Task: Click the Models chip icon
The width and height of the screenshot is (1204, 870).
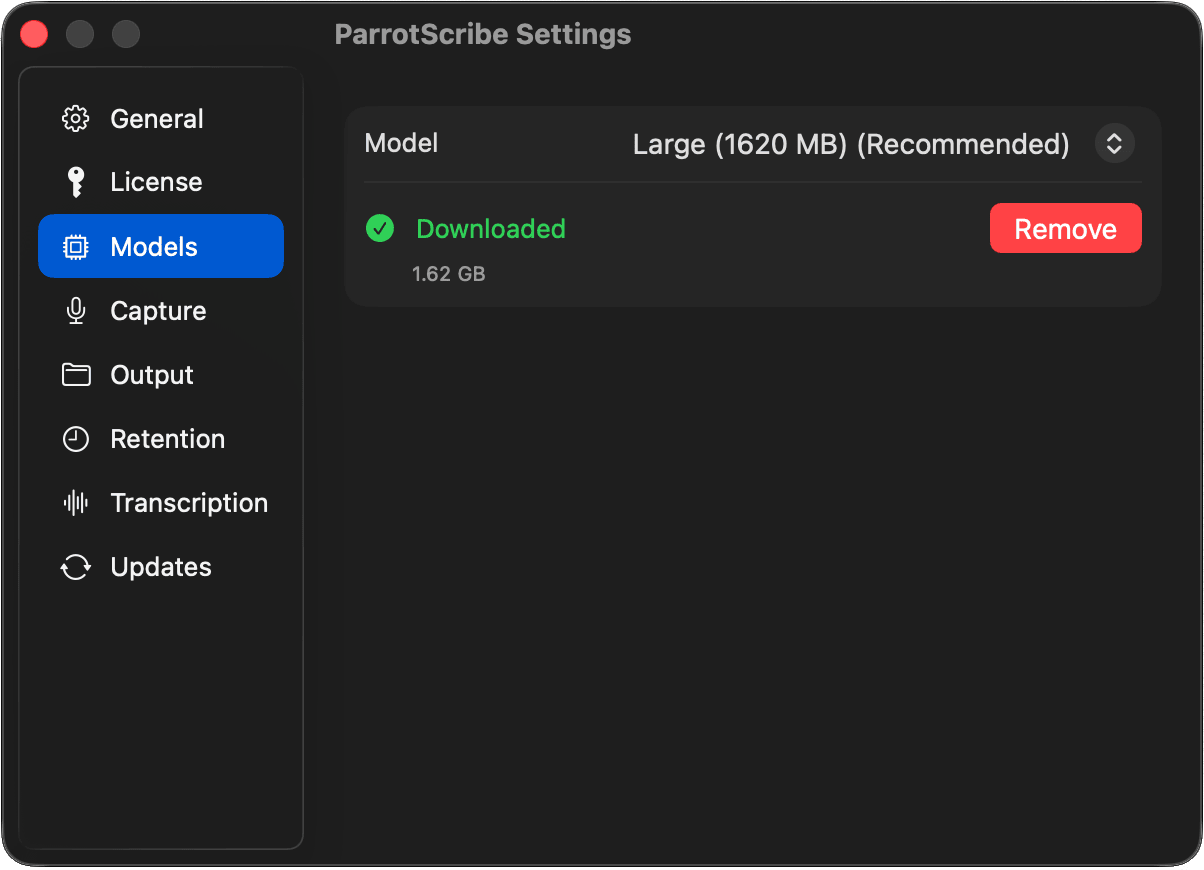Action: pyautogui.click(x=76, y=247)
